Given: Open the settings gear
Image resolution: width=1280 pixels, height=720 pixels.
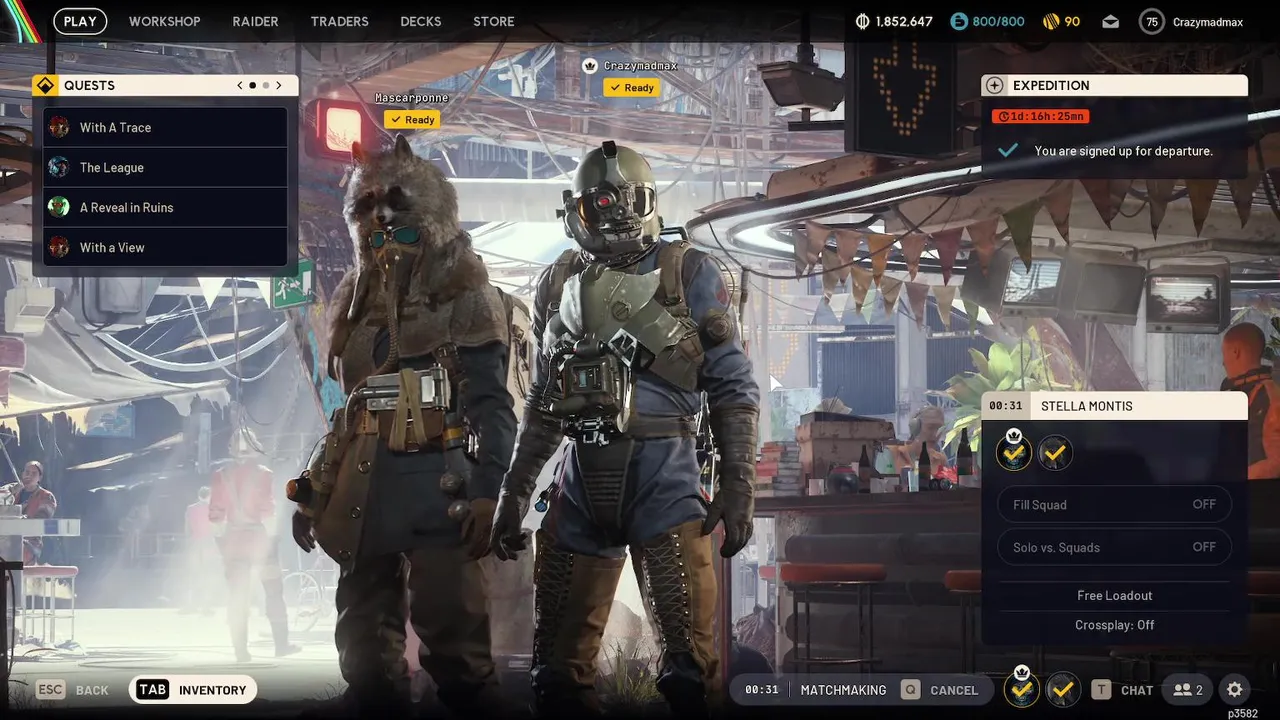Looking at the screenshot, I should click(x=1235, y=690).
